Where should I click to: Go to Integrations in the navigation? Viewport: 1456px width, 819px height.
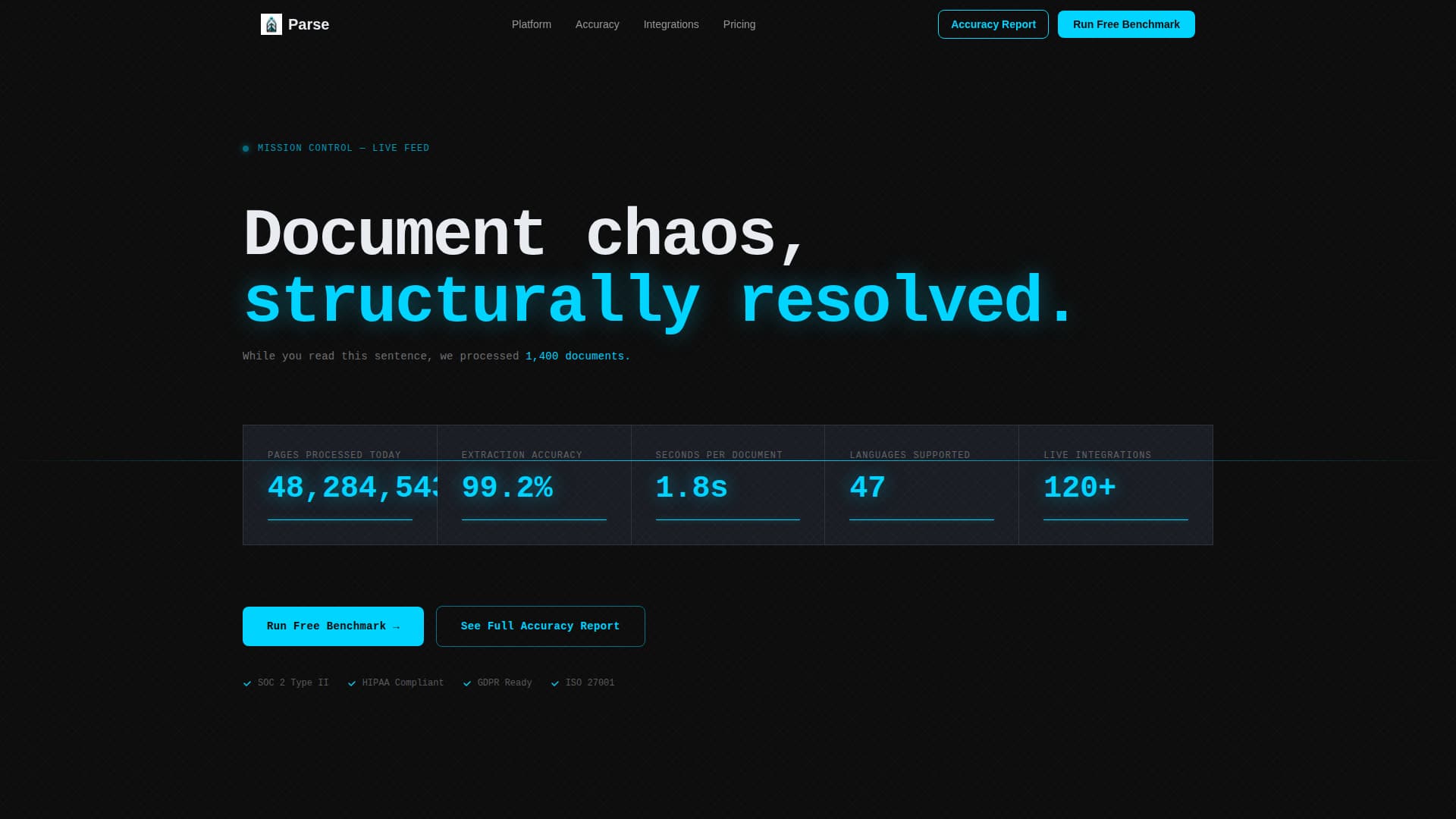coord(671,24)
